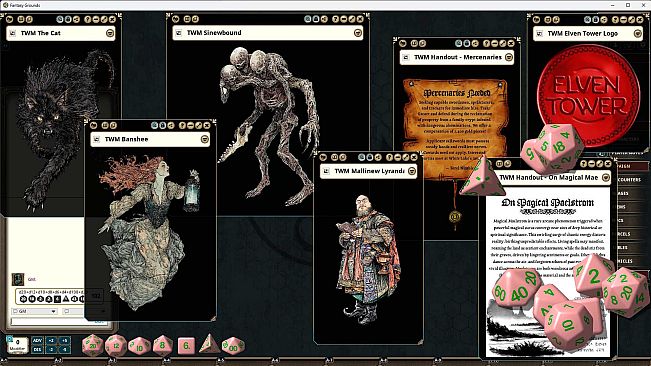Open the second chat mode dropdown
This screenshot has width=651, height=366.
pyautogui.click(x=84, y=311)
